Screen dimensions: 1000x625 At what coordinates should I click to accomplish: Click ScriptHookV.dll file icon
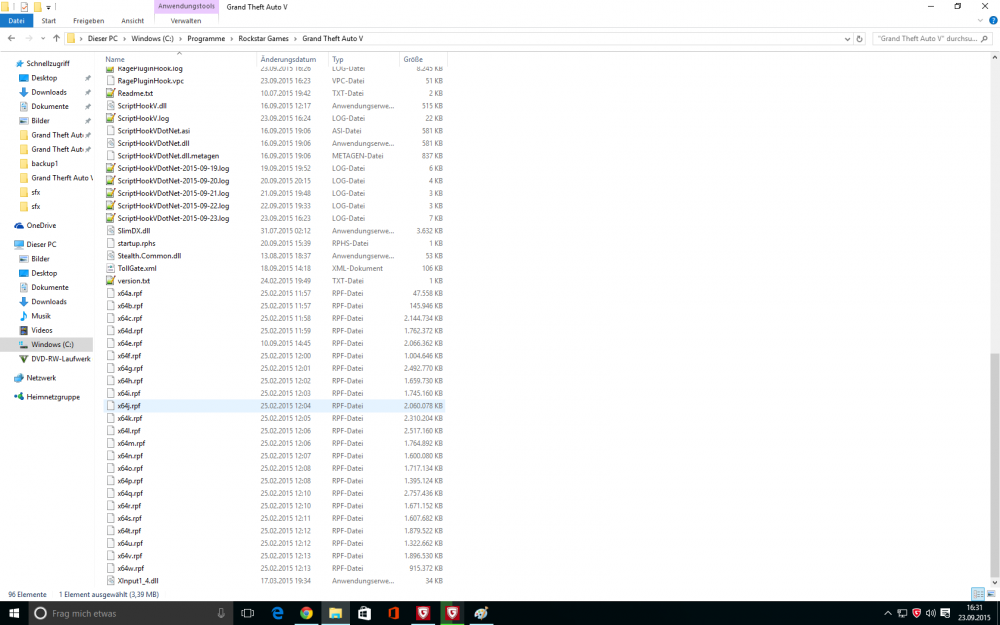tap(110, 106)
